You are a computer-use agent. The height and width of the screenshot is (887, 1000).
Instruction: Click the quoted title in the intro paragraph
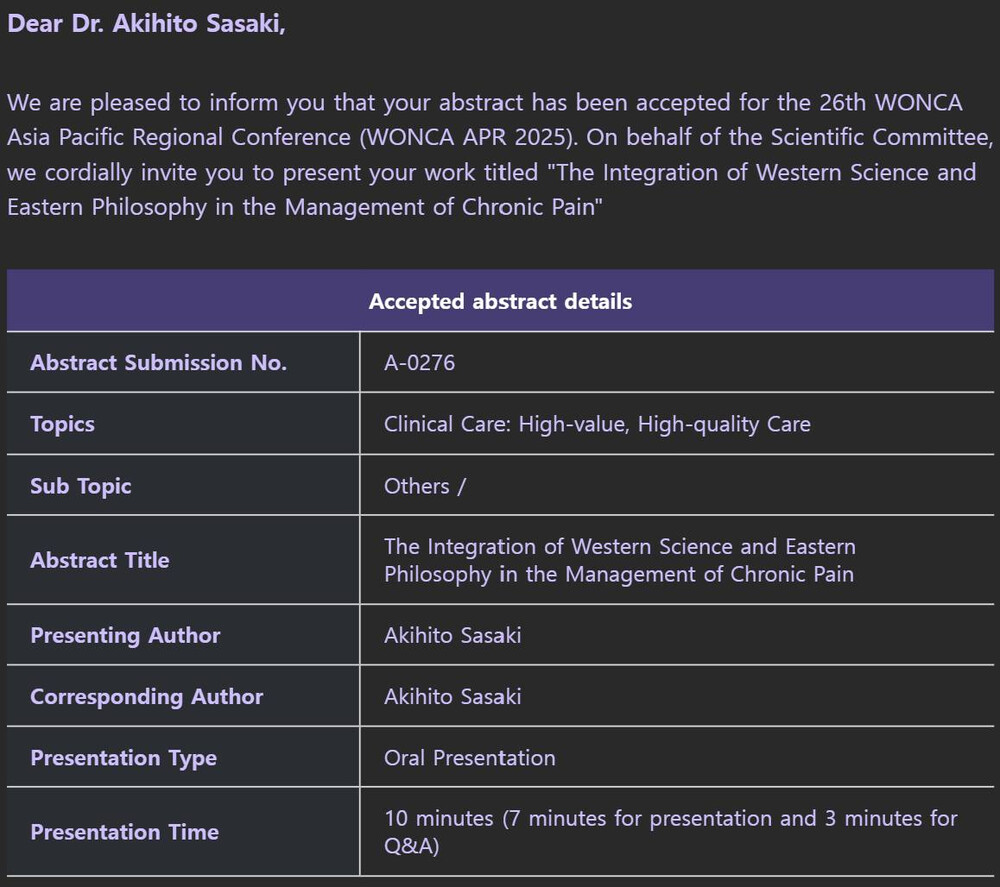click(x=491, y=189)
